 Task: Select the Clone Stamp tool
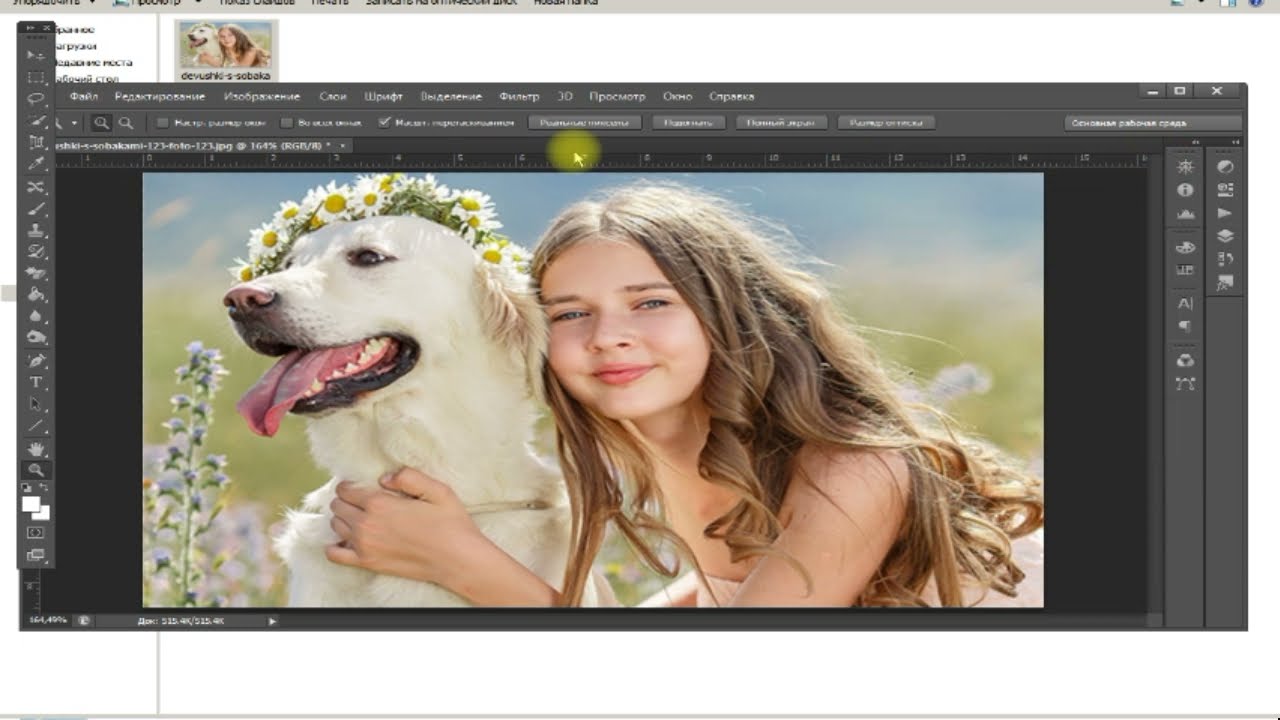pyautogui.click(x=36, y=230)
